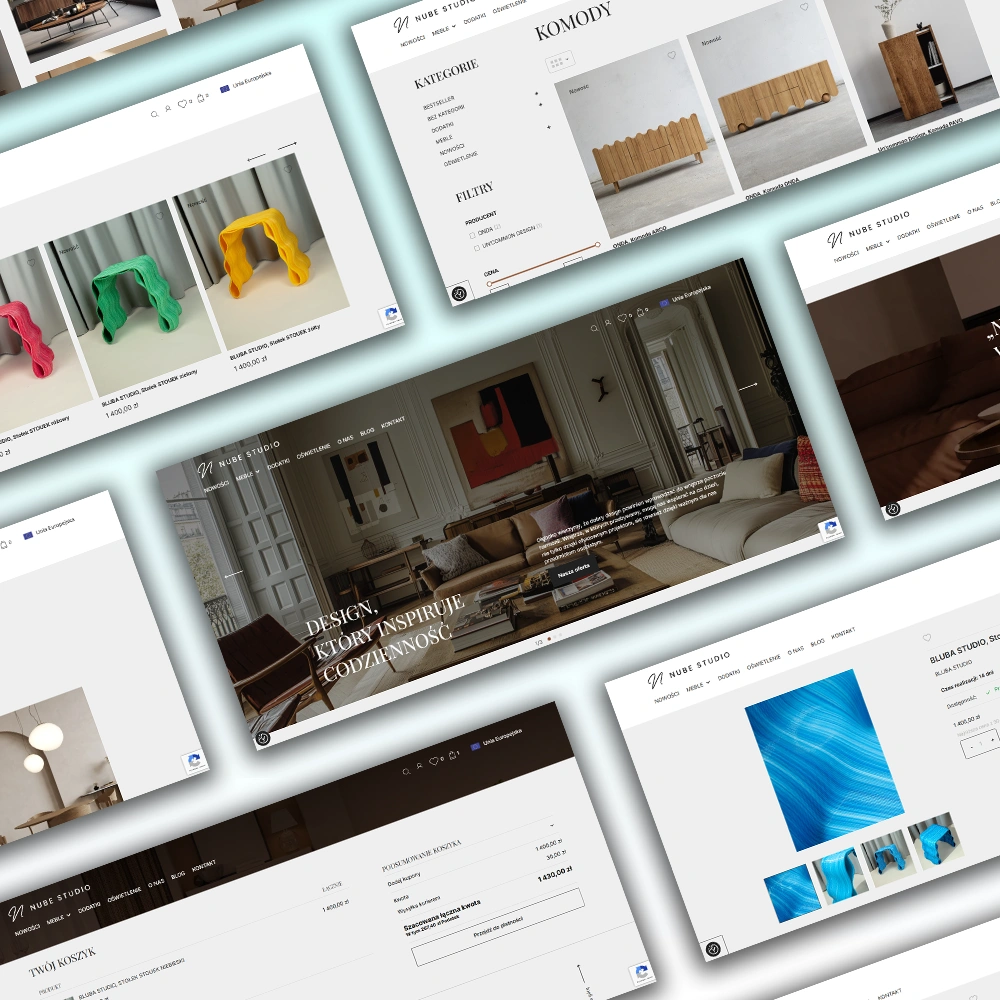Image resolution: width=1000 pixels, height=1000 pixels.
Task: Click the accessibility widget icon
Action: tap(458, 293)
